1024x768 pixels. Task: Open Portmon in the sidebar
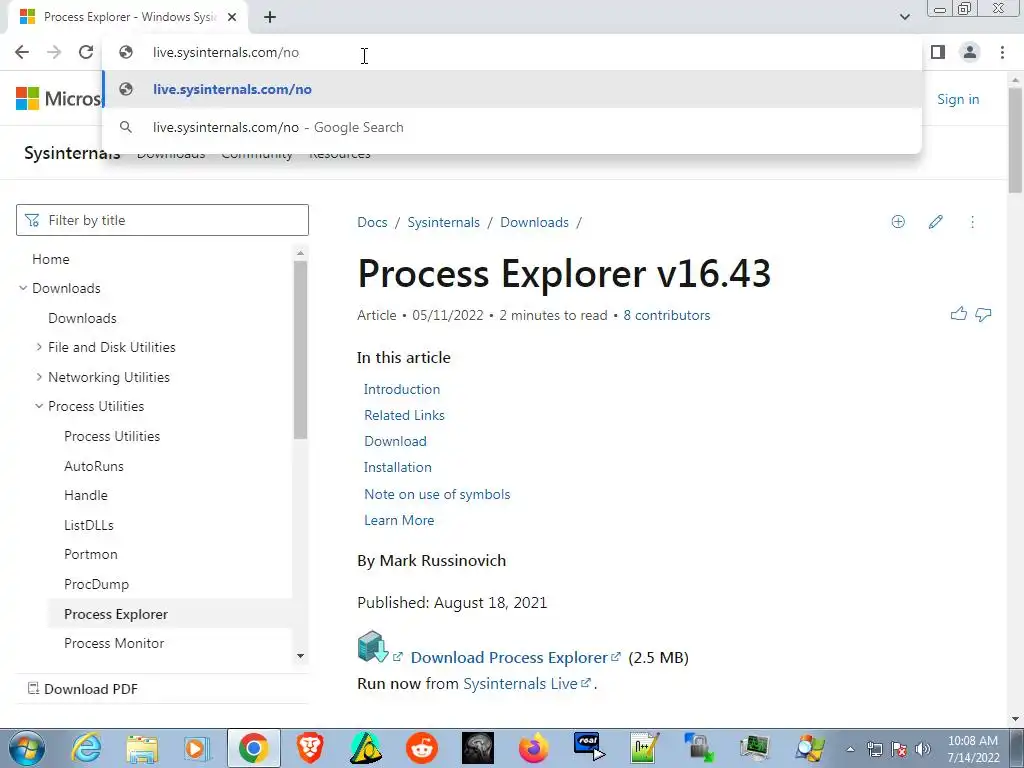91,554
